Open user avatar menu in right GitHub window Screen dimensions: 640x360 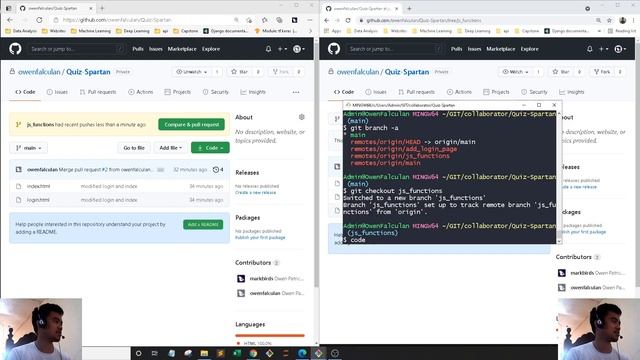(620, 49)
